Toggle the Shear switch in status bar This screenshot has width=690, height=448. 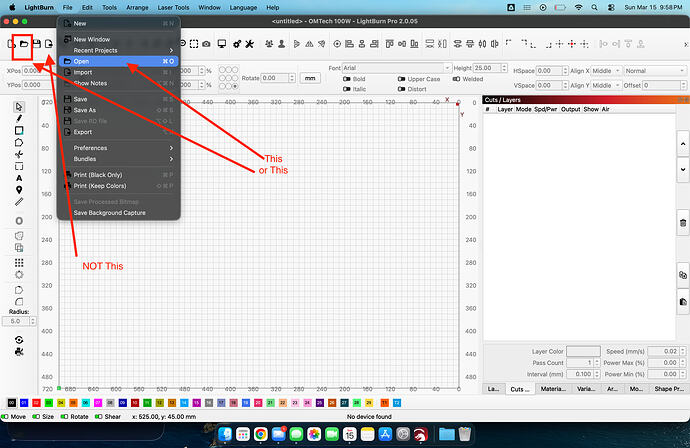(x=99, y=416)
